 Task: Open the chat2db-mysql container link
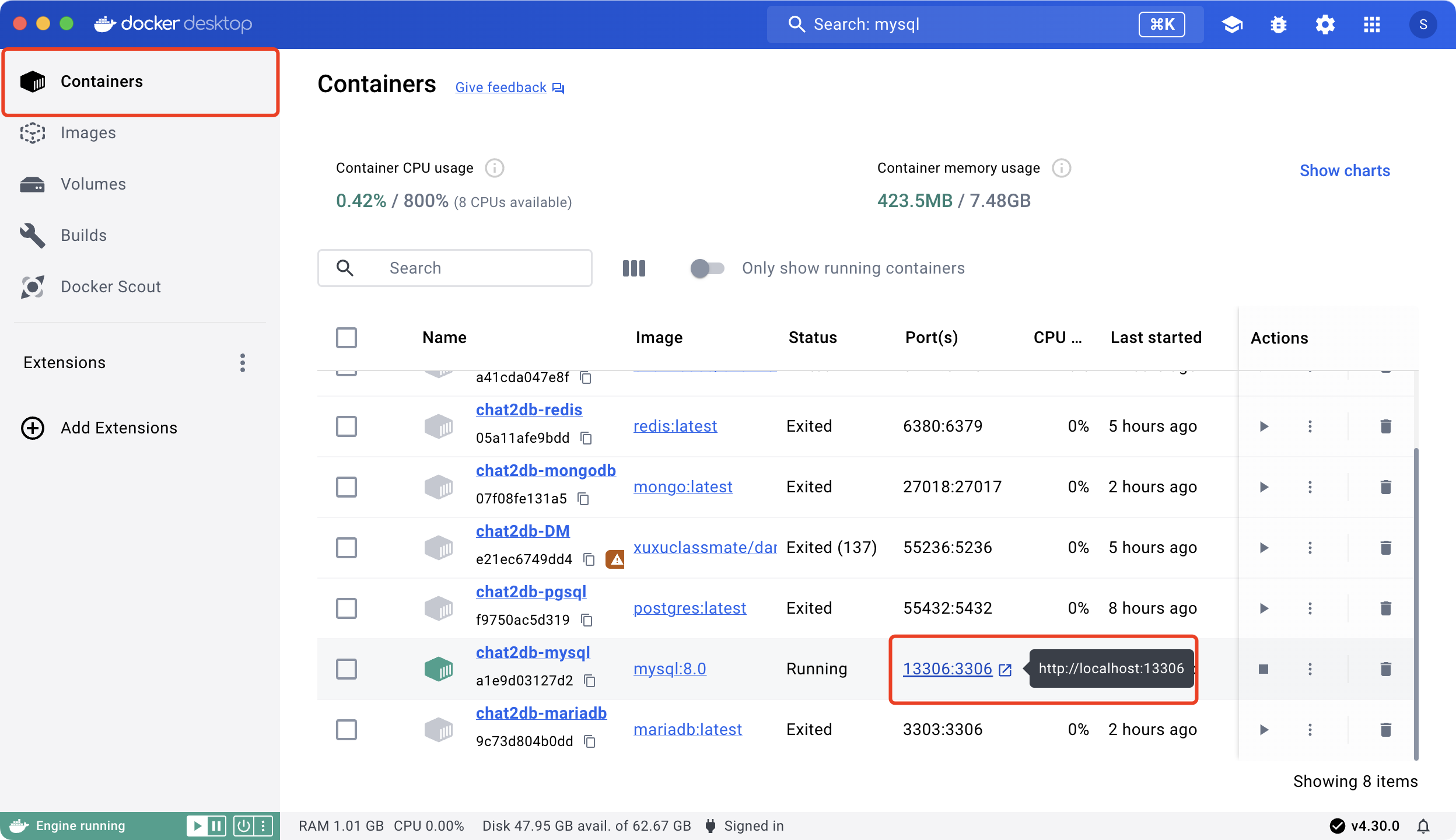click(533, 653)
